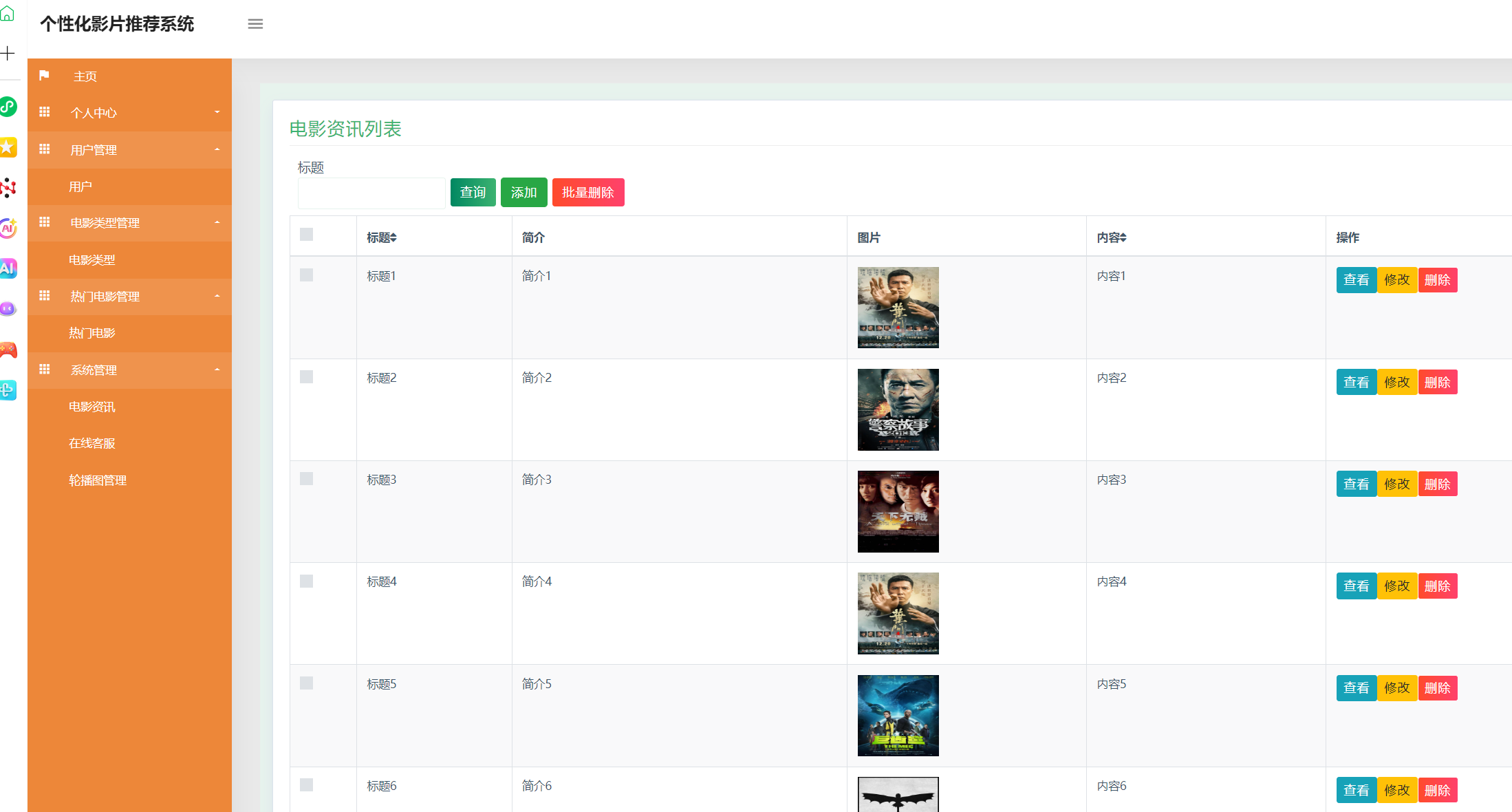
Task: Click the plus icon in browser sidebar
Action: pos(8,53)
